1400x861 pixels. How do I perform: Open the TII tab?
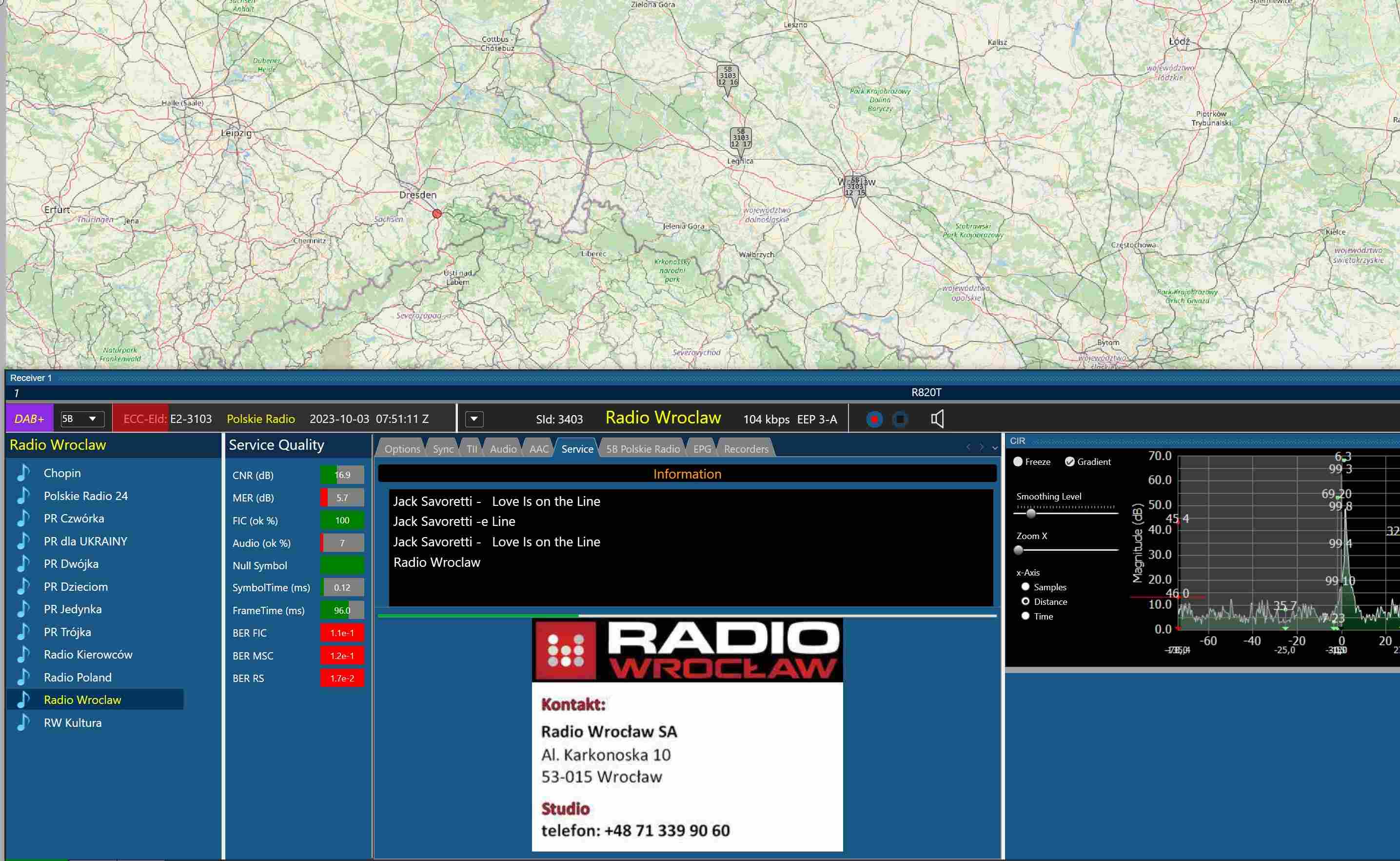472,449
